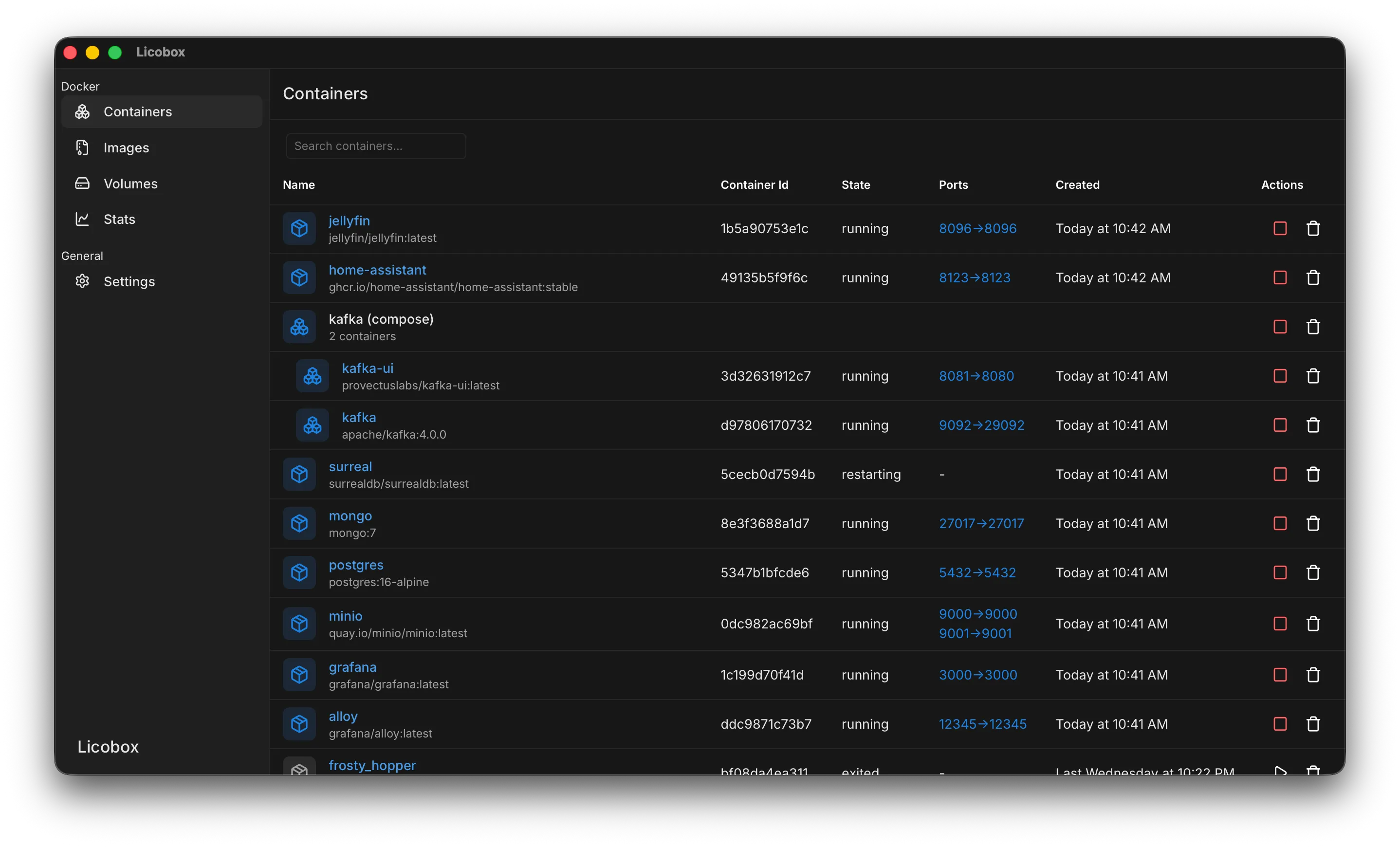Open the jellyfin container link
Viewport: 1400px width, 847px height.
(x=349, y=221)
